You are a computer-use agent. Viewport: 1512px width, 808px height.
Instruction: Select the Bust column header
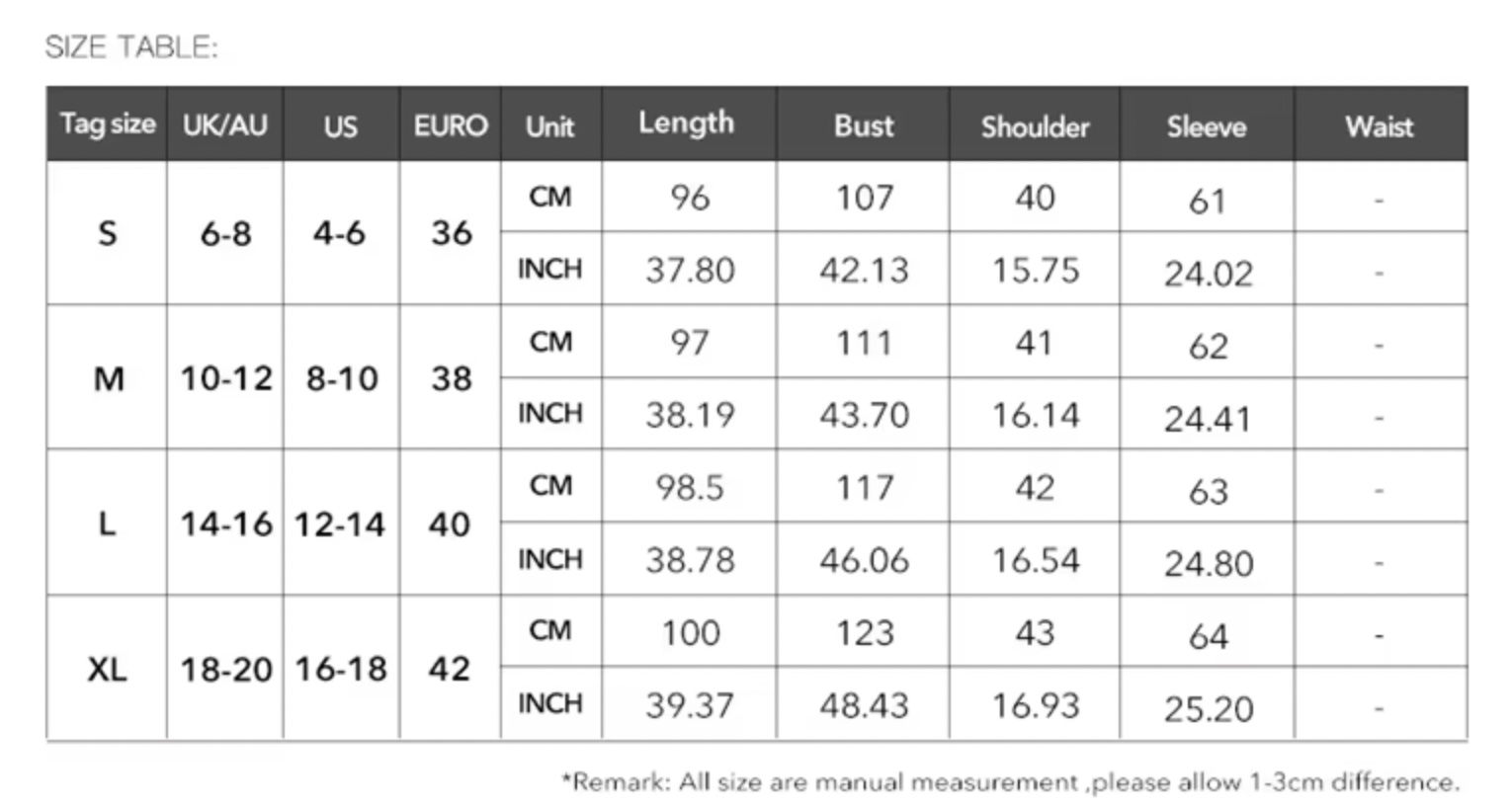[x=864, y=125]
